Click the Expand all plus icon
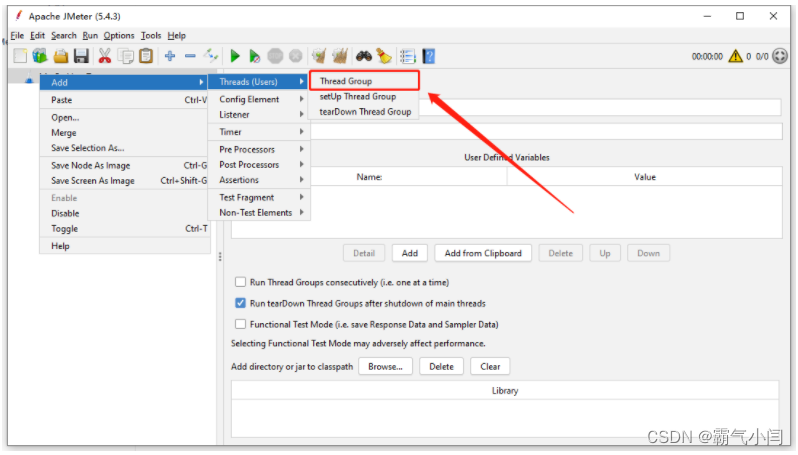The width and height of the screenshot is (798, 455). [x=170, y=56]
